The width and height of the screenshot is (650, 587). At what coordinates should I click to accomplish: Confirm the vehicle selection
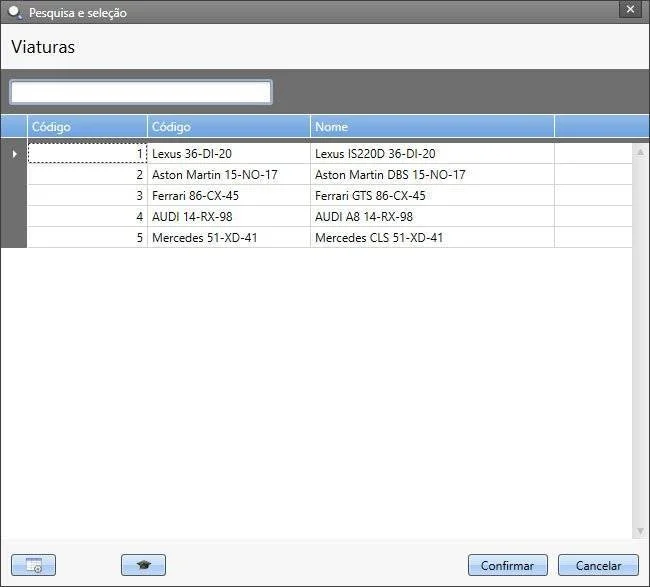pos(507,565)
